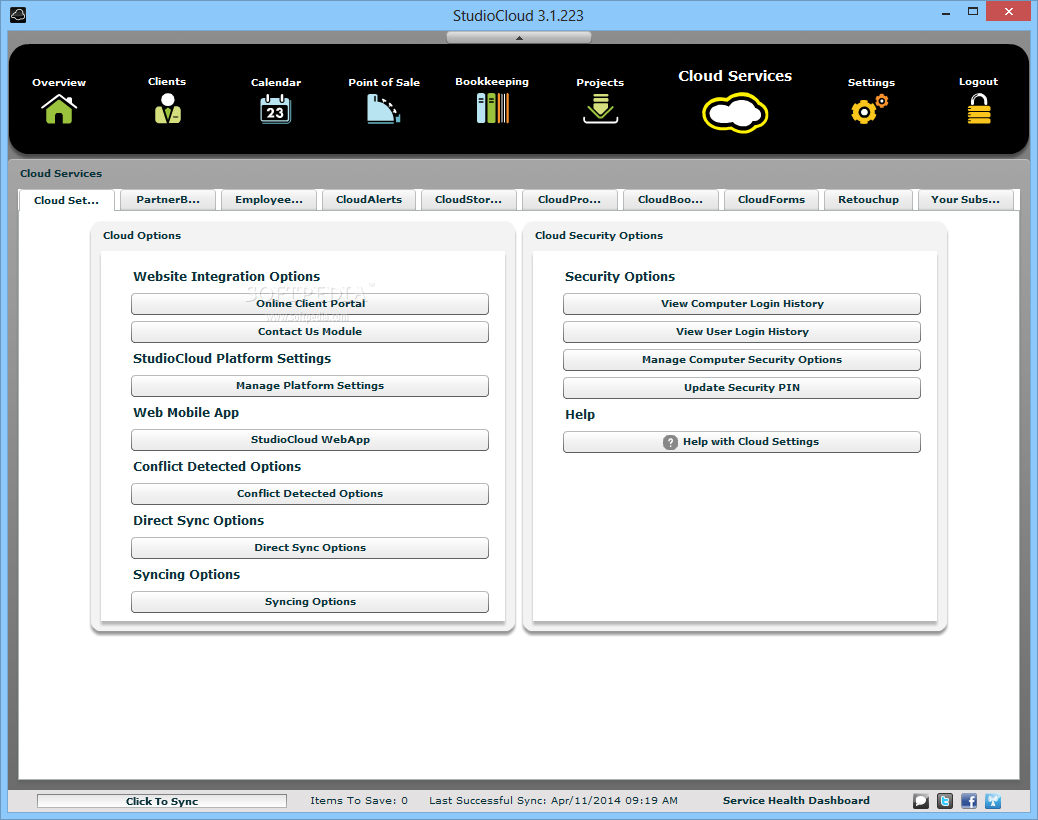Click the Conflict Detected Options button
Image resolution: width=1038 pixels, height=820 pixels.
tap(310, 494)
